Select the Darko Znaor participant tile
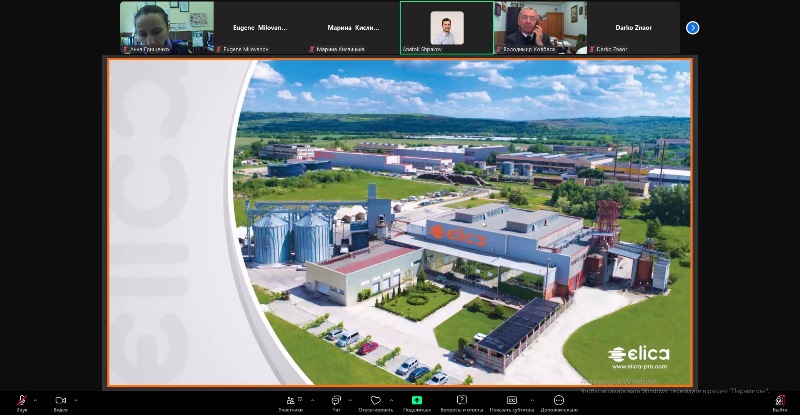 [x=633, y=28]
